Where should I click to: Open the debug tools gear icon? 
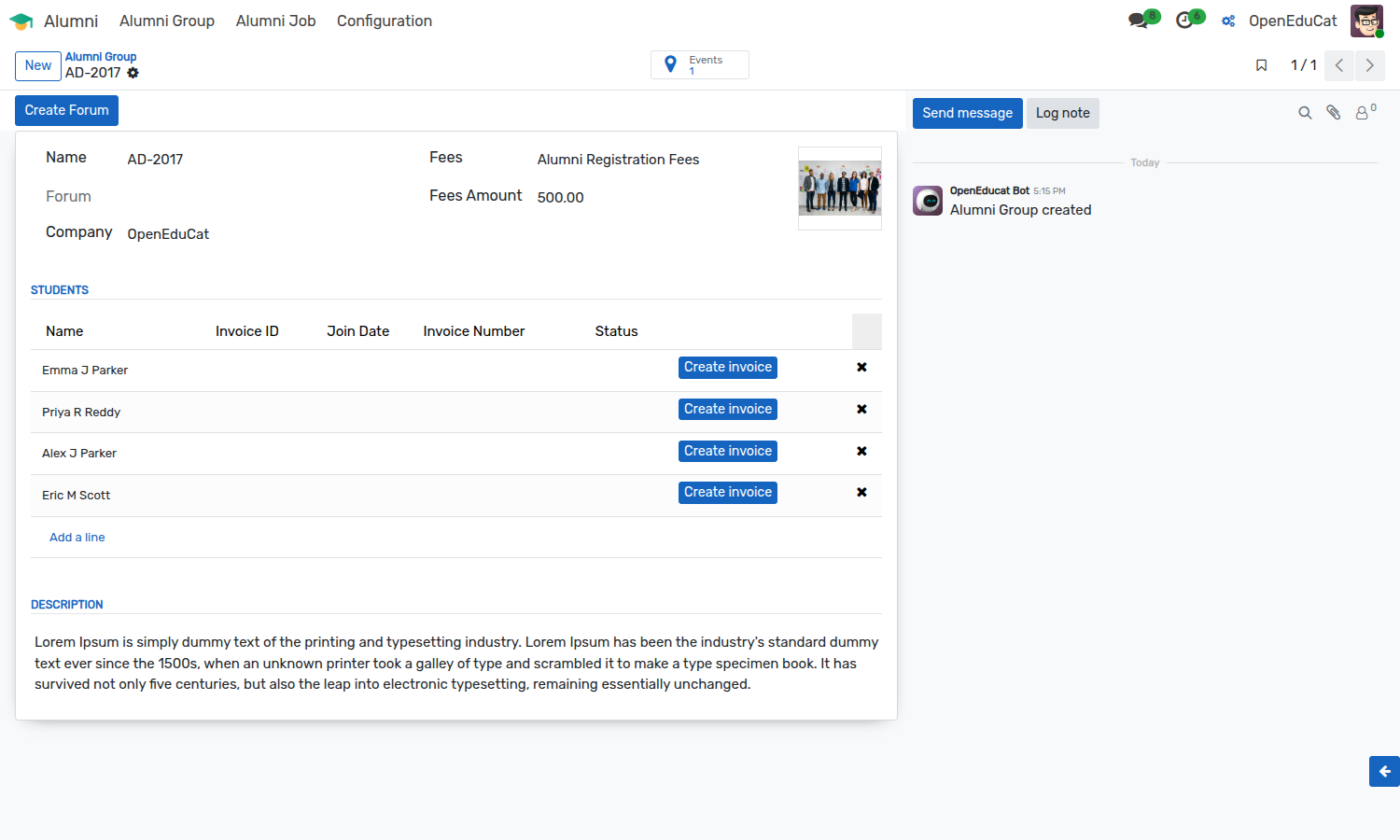[x=1228, y=21]
